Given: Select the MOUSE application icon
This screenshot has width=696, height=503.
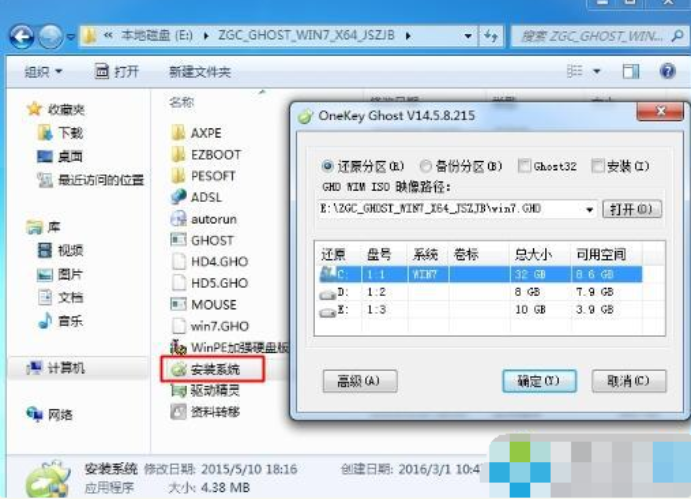Looking at the screenshot, I should [178, 304].
